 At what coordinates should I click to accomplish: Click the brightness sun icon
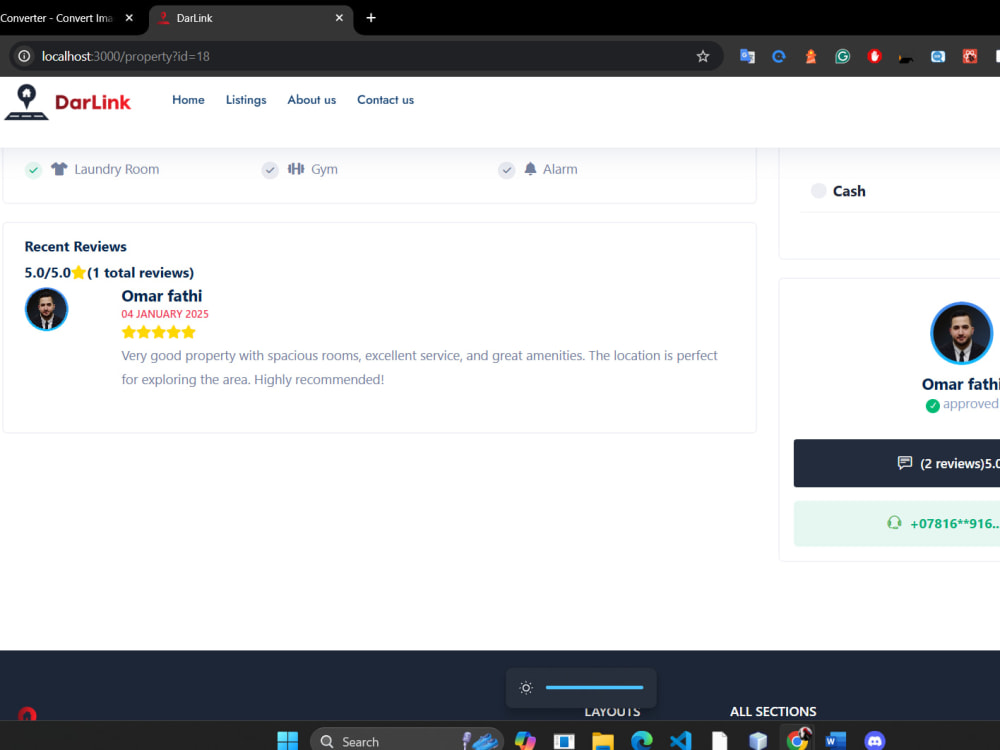[x=526, y=688]
